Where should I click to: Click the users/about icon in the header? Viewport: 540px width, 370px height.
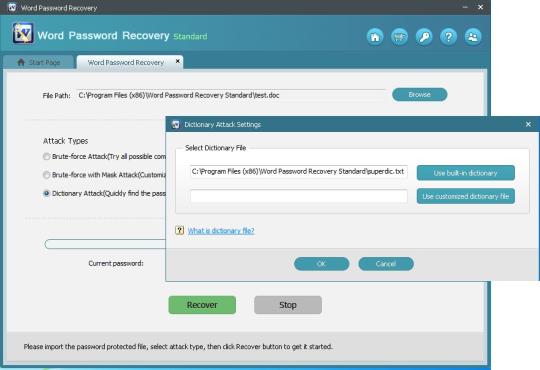tap(473, 37)
